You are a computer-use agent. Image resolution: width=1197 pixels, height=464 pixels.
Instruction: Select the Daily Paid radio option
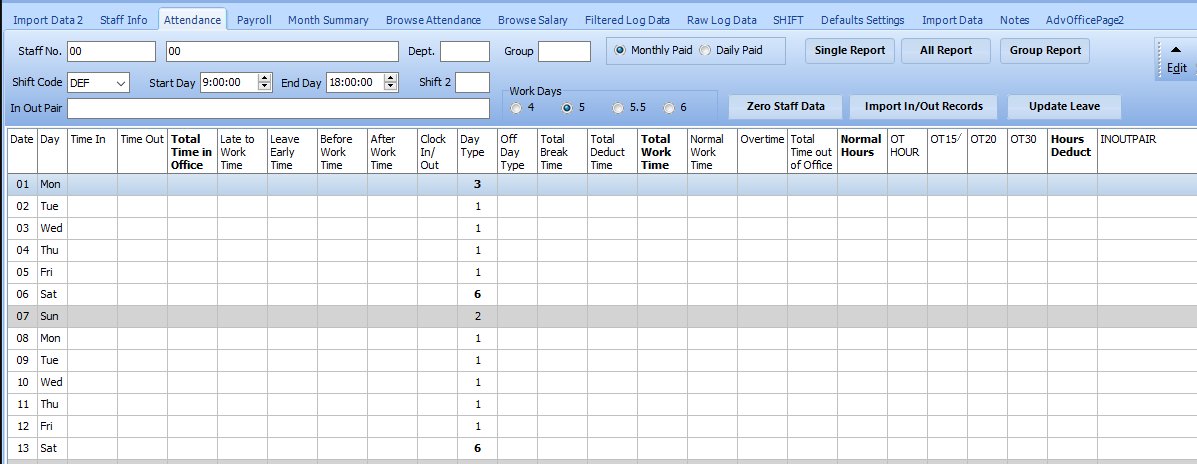(x=704, y=50)
